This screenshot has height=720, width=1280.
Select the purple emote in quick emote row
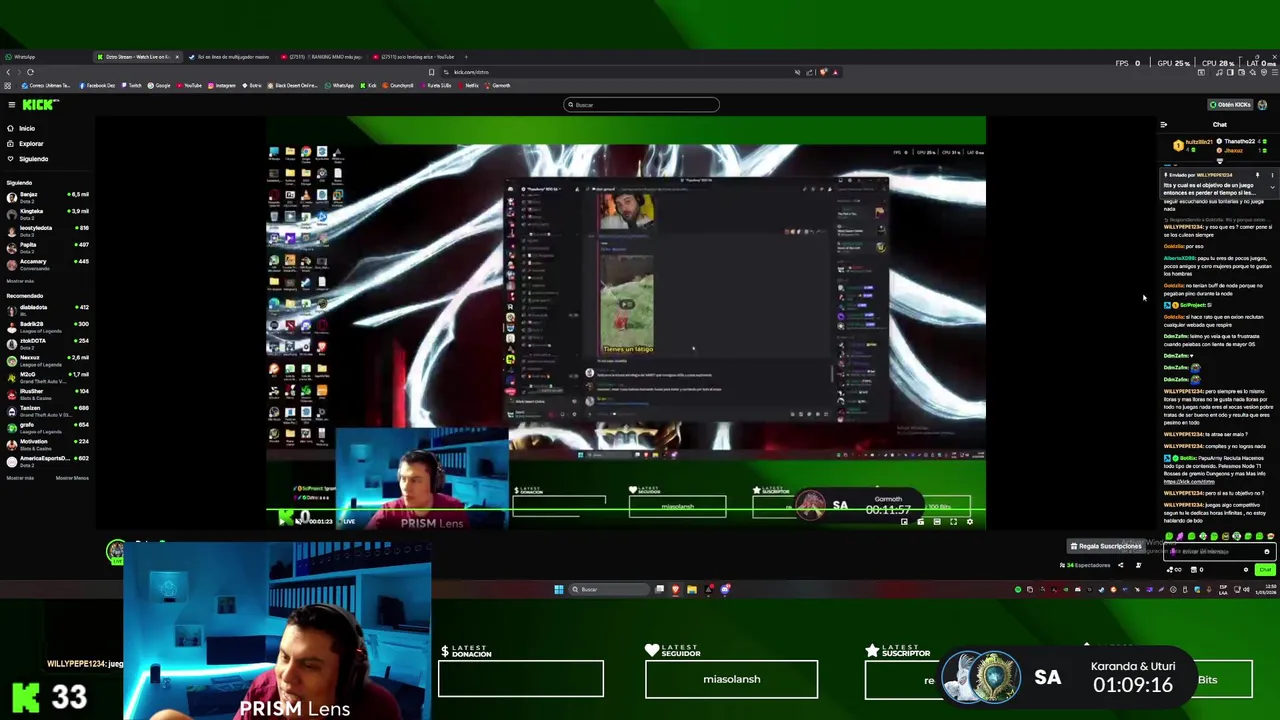pos(1180,538)
